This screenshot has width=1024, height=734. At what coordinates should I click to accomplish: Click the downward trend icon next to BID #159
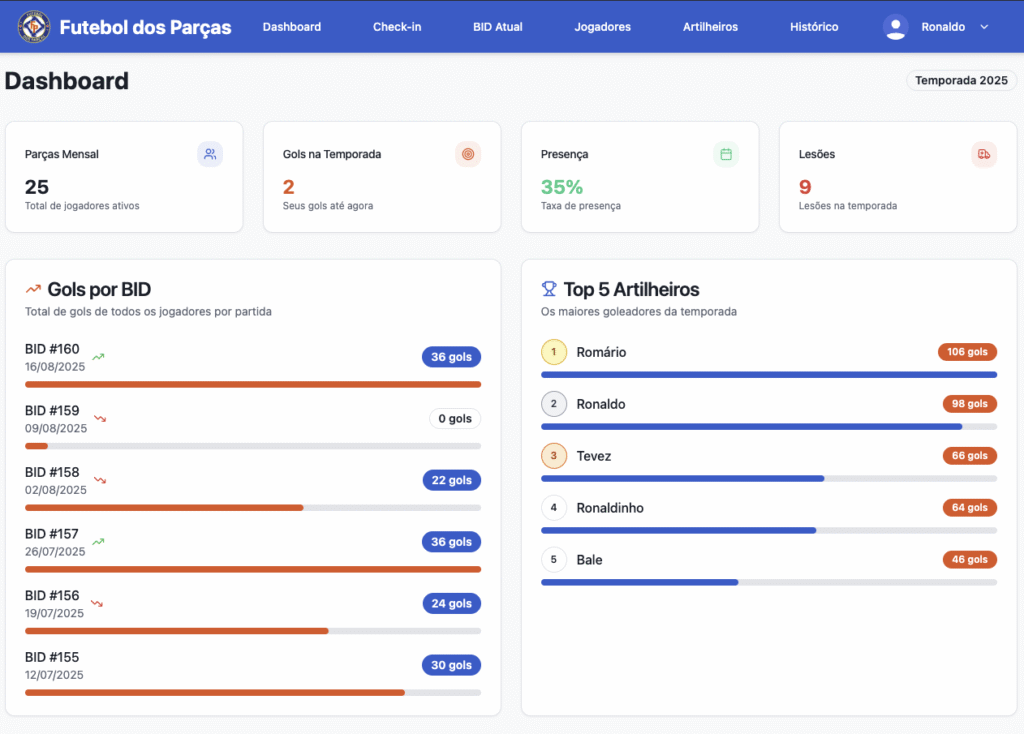(x=100, y=418)
